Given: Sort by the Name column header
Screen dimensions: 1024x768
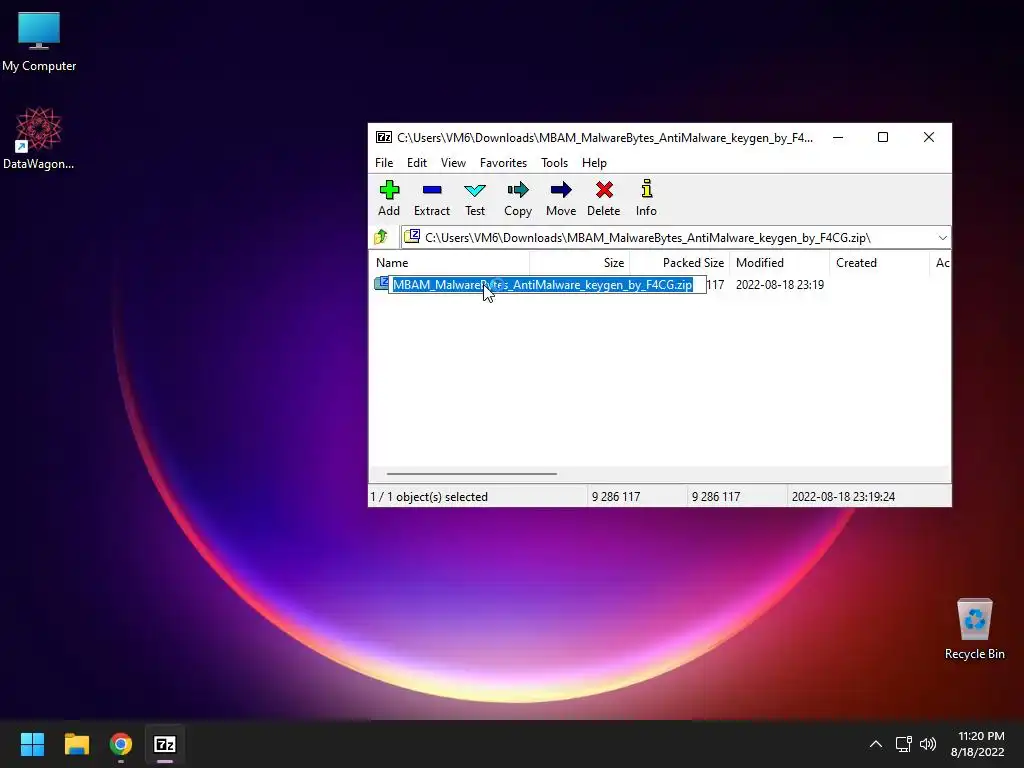Looking at the screenshot, I should [x=451, y=263].
